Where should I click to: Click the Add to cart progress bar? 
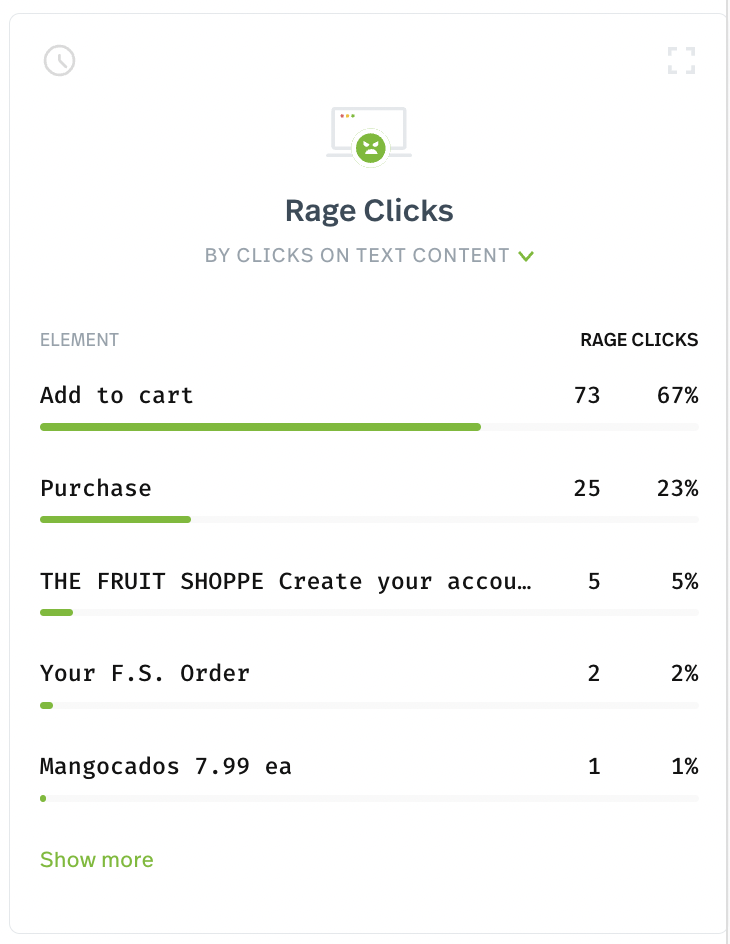tap(369, 427)
